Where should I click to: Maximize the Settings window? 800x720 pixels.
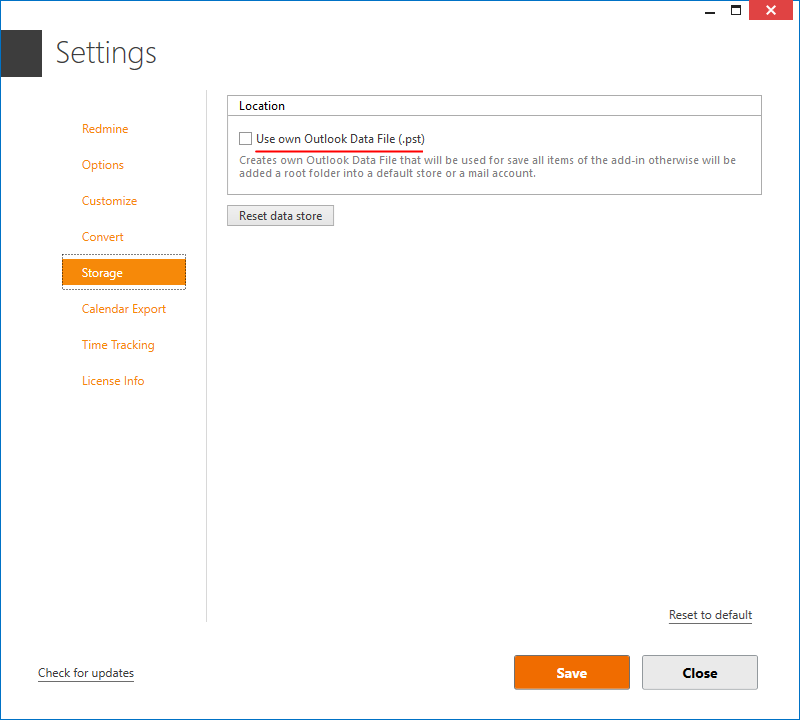click(x=736, y=10)
